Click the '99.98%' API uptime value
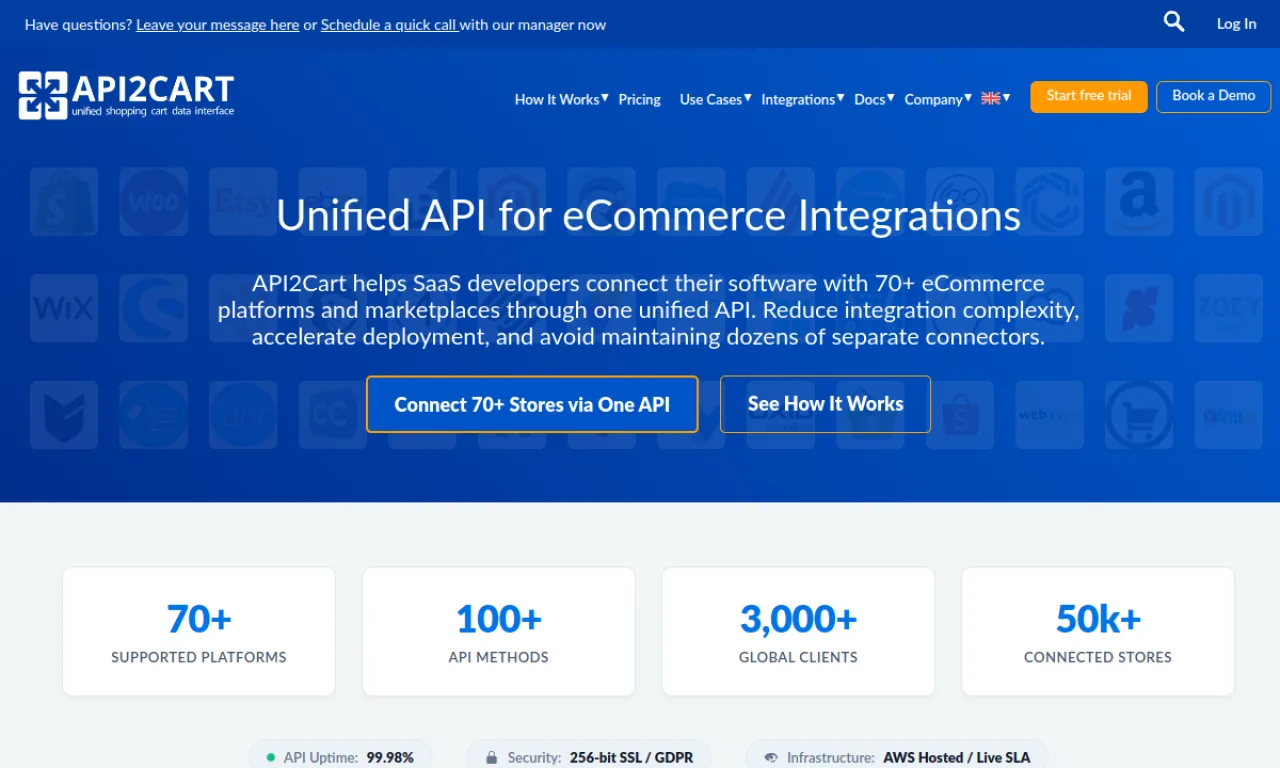 390,758
